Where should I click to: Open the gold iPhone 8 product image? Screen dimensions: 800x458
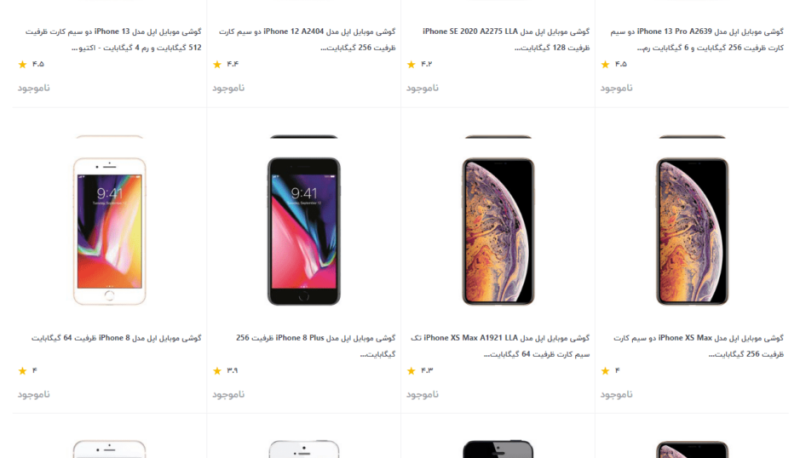pyautogui.click(x=110, y=231)
